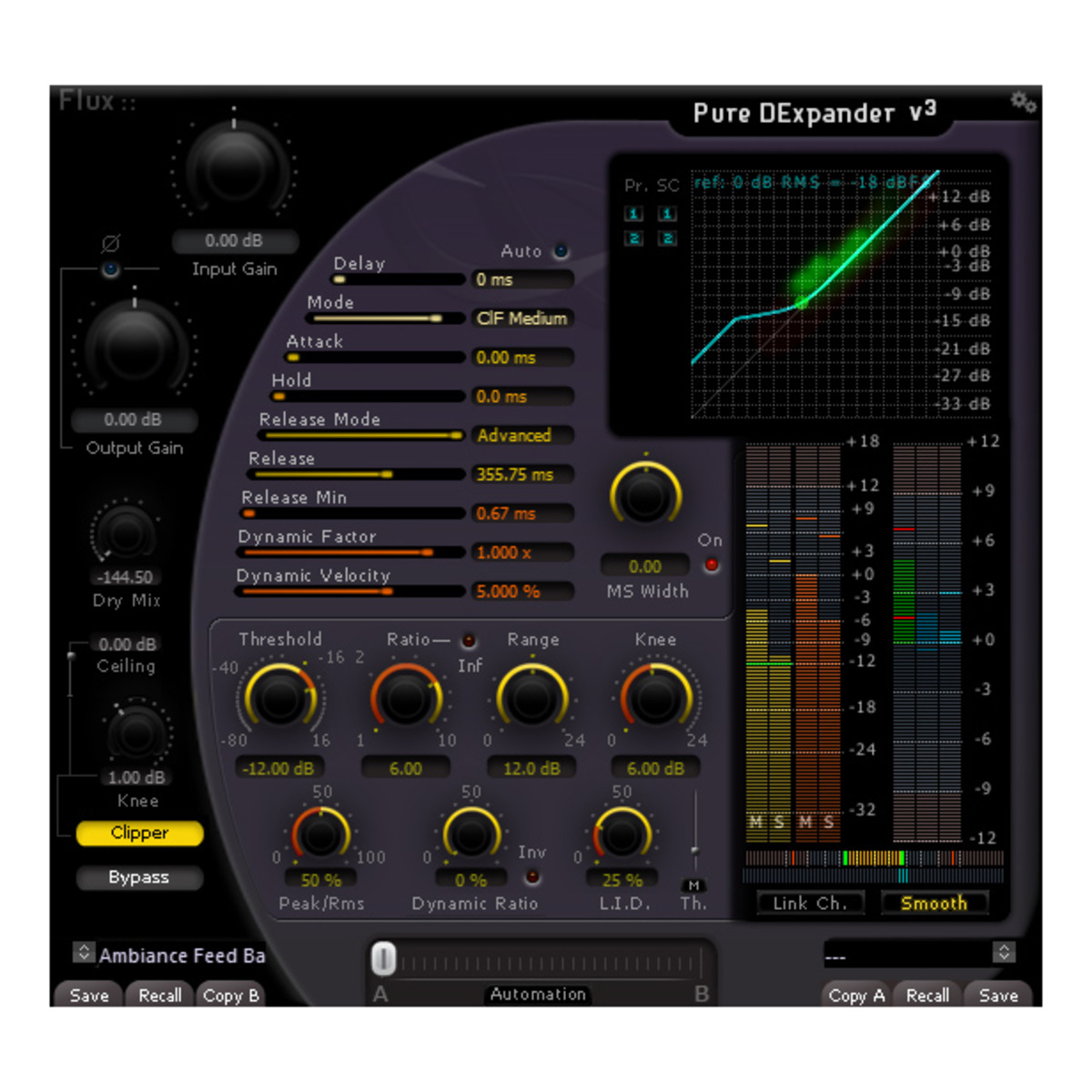Toggle the Smooth button
The height and width of the screenshot is (1092, 1092).
[934, 903]
